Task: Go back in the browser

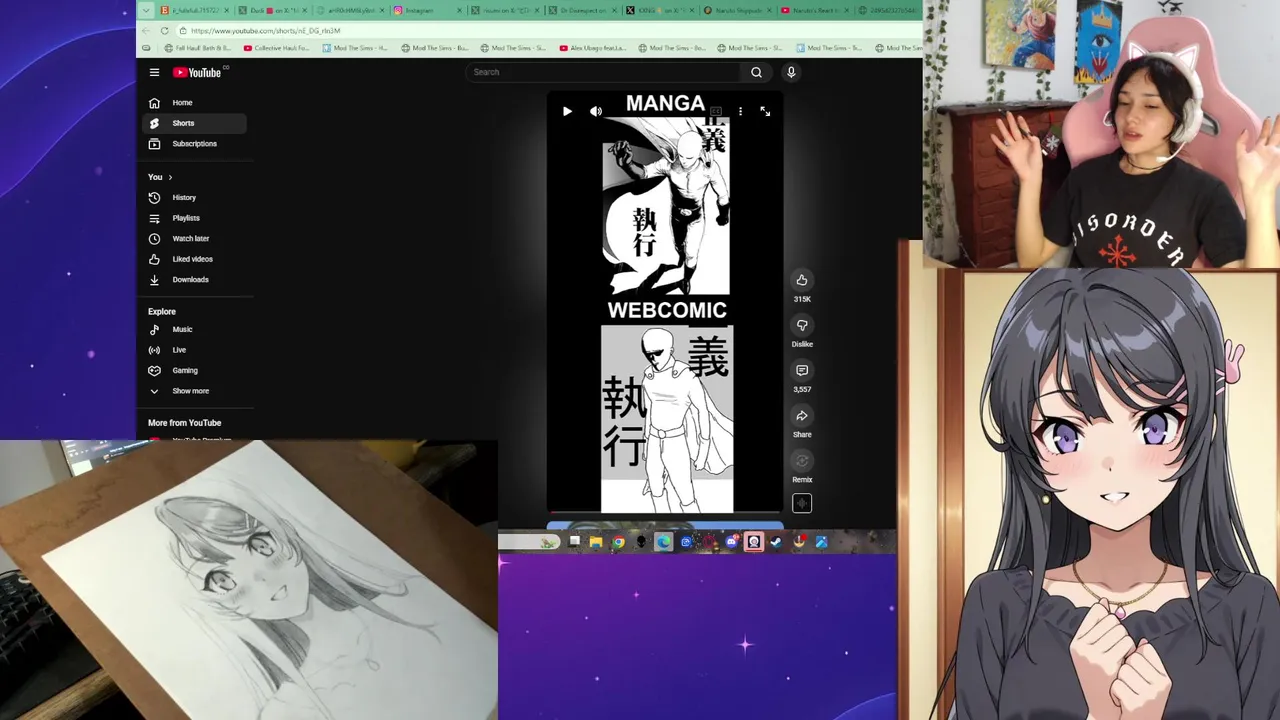Action: click(146, 31)
